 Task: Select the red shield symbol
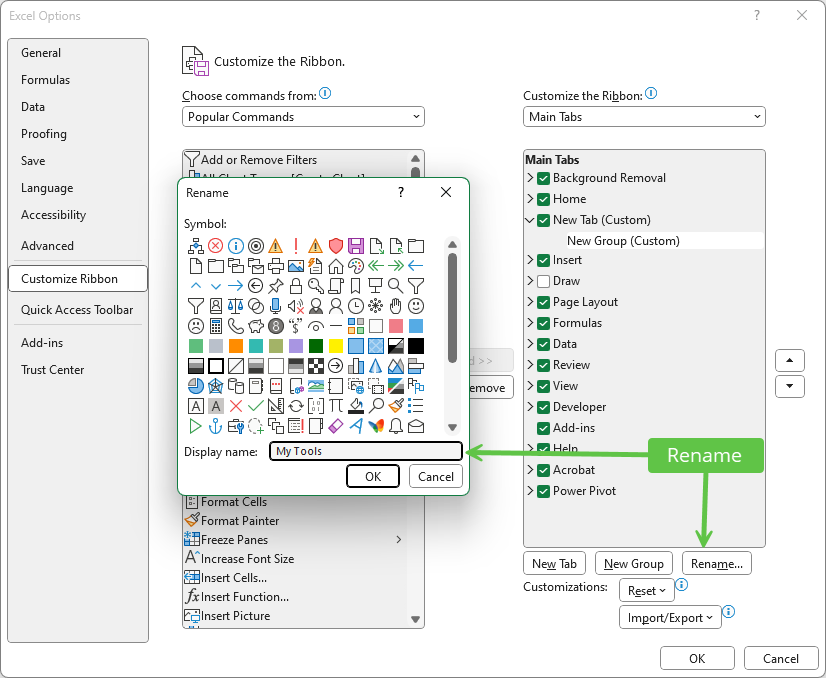coord(336,246)
